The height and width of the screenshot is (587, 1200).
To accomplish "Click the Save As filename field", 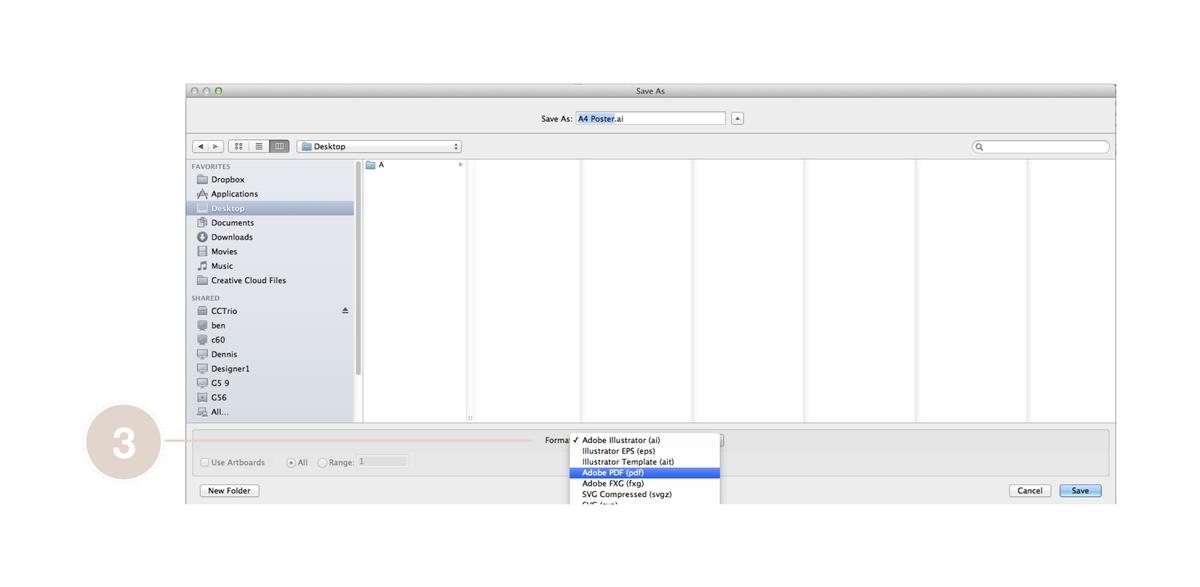I will (651, 118).
